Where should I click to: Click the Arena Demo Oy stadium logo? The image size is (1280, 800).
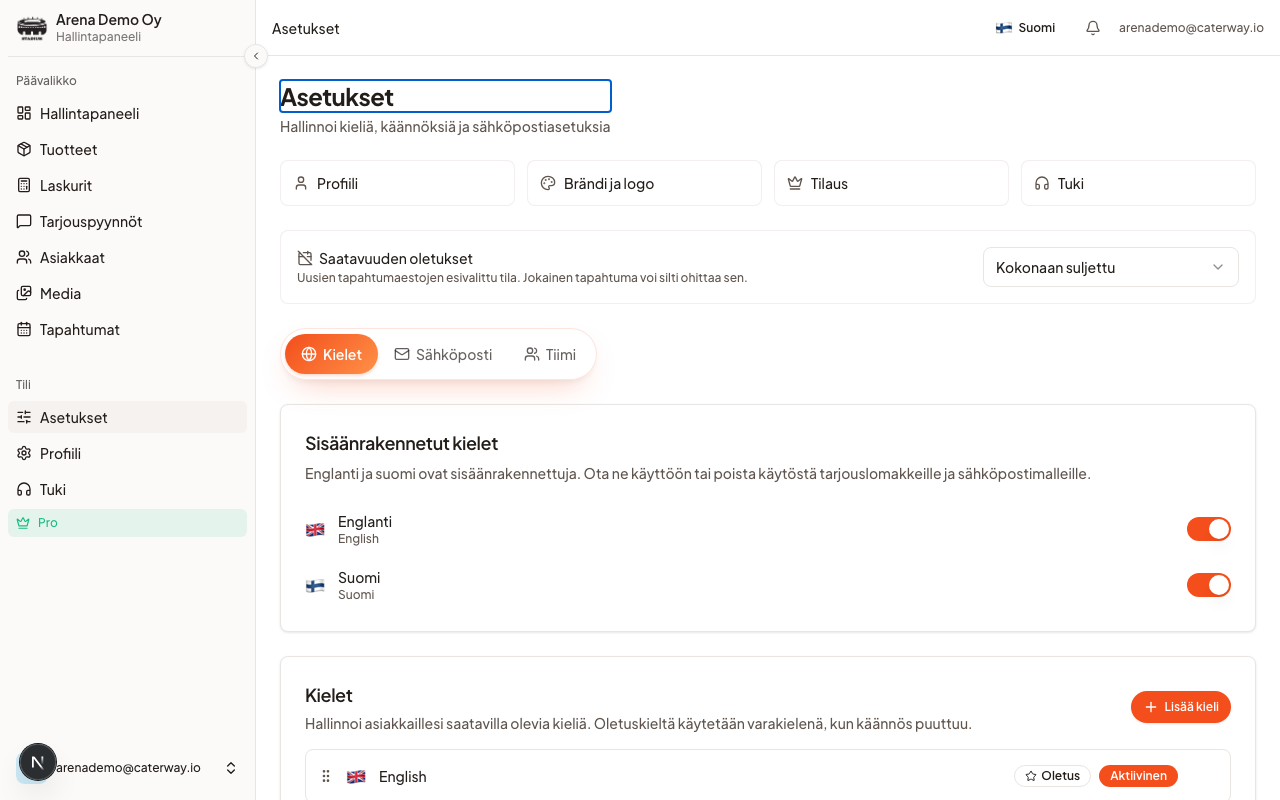coord(32,28)
